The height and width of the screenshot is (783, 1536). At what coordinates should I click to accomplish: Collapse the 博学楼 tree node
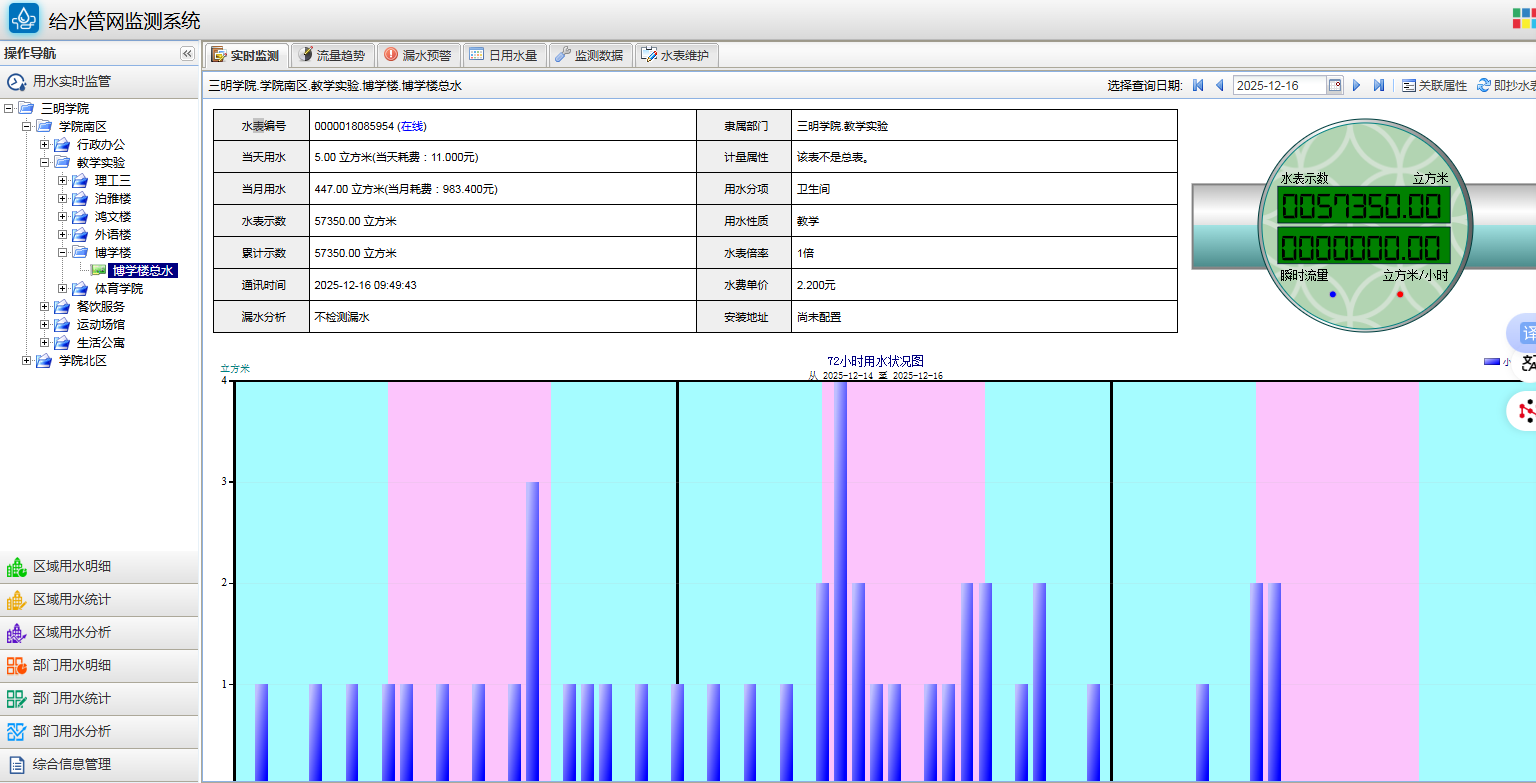coord(63,253)
